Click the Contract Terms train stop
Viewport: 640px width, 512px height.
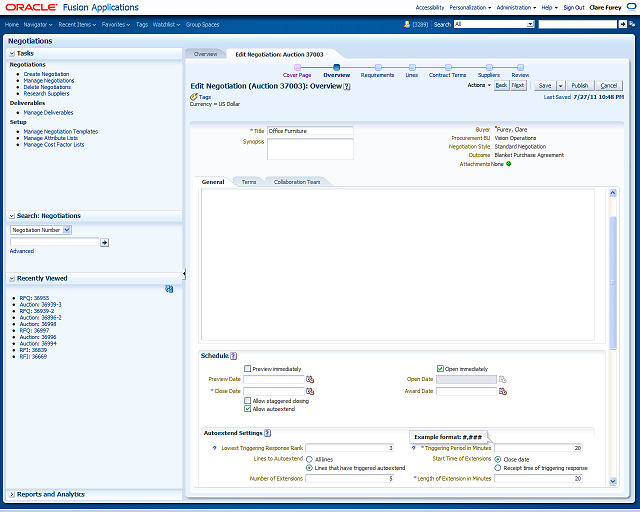point(448,67)
